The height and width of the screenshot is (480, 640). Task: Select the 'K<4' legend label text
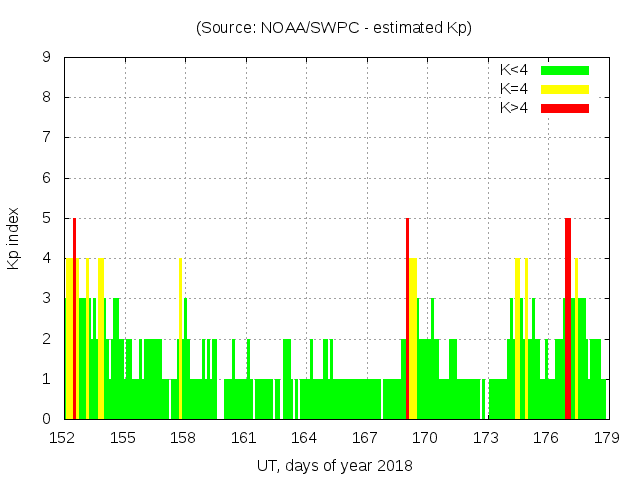(514, 70)
